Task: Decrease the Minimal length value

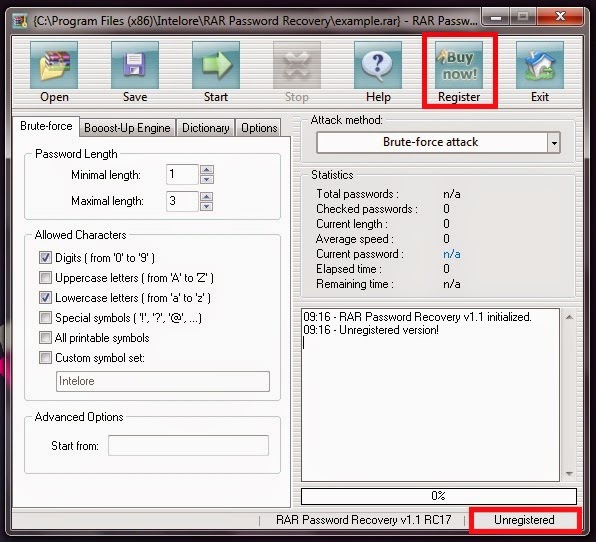Action: 207,179
